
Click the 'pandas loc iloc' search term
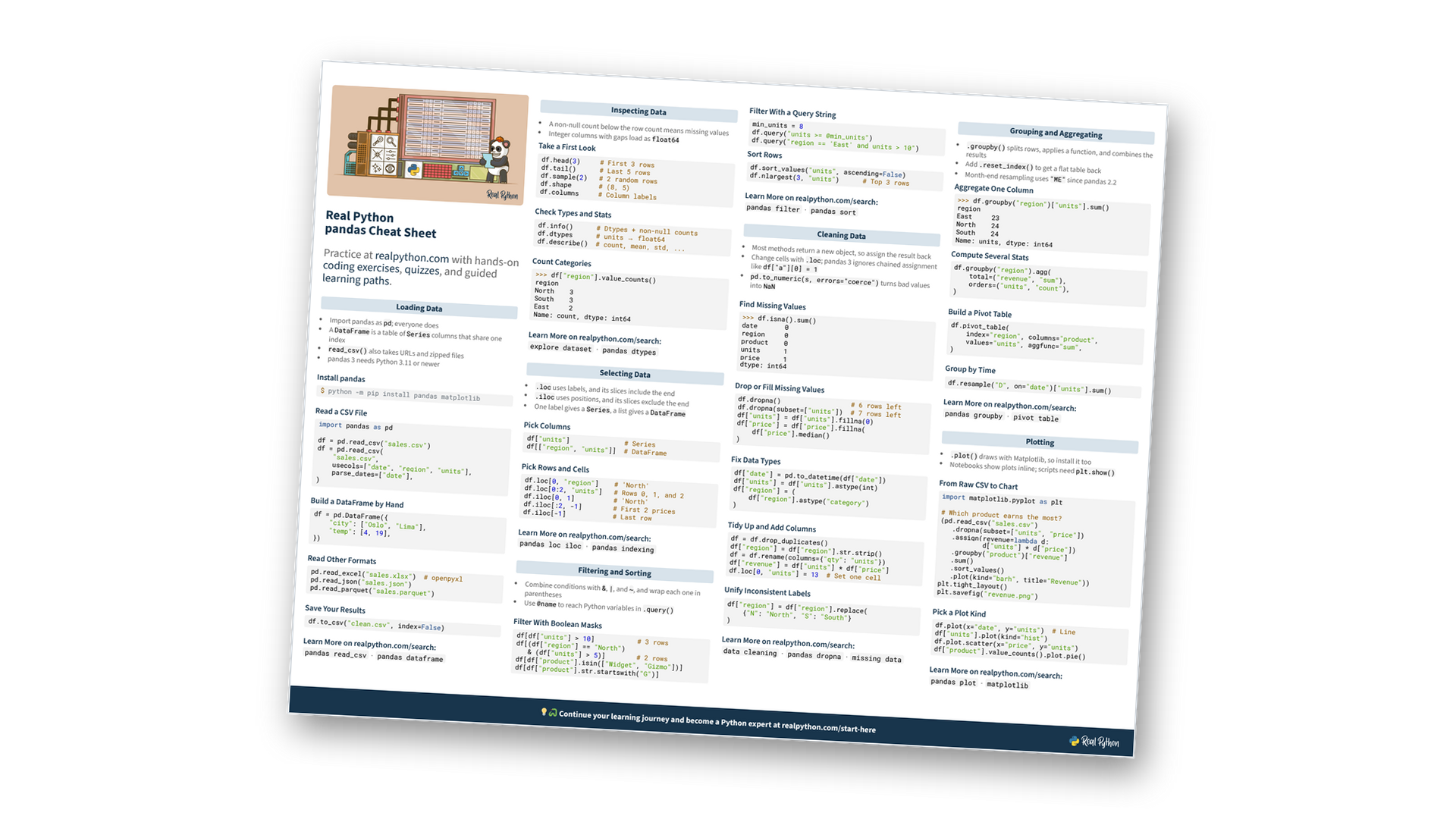point(550,545)
